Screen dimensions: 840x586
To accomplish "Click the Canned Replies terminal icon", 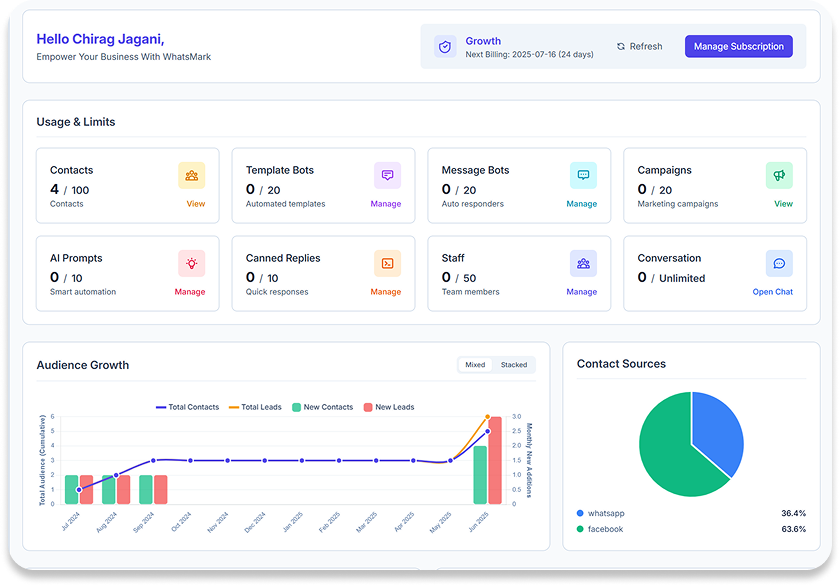I will click(387, 263).
